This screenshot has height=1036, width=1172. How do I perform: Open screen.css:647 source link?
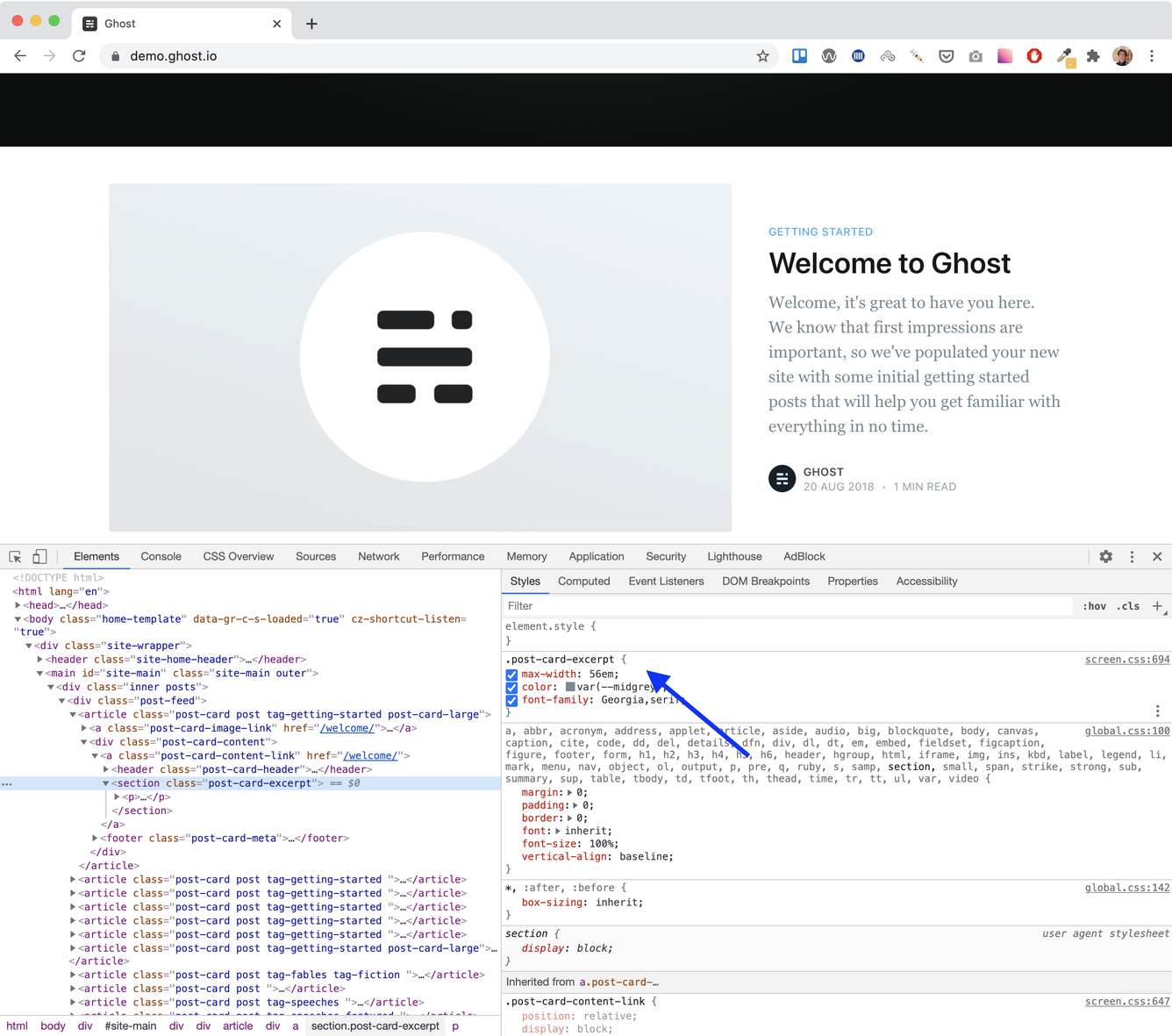pyautogui.click(x=1127, y=1002)
